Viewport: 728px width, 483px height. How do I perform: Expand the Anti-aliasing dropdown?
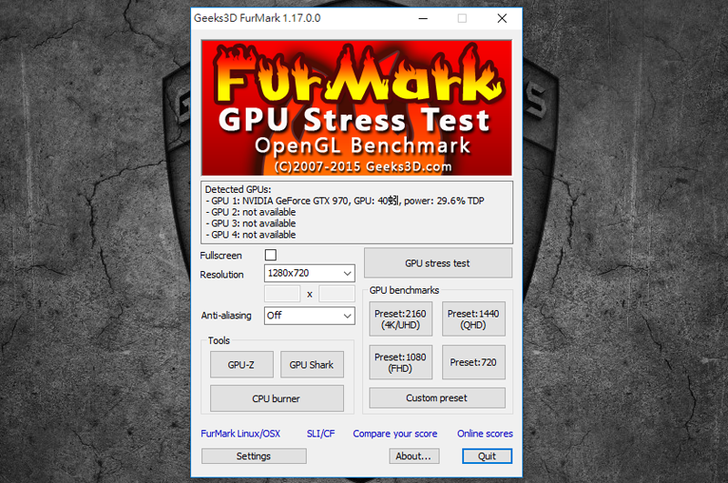pos(309,316)
